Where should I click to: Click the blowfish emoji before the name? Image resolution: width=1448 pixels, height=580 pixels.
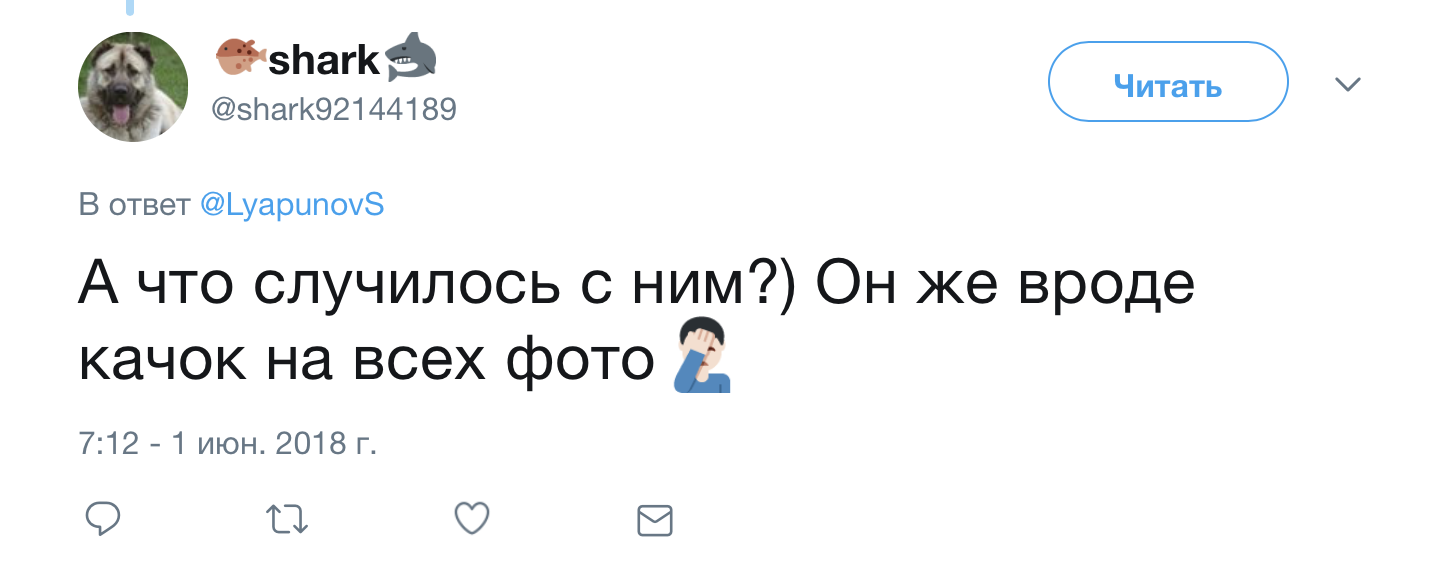240,58
